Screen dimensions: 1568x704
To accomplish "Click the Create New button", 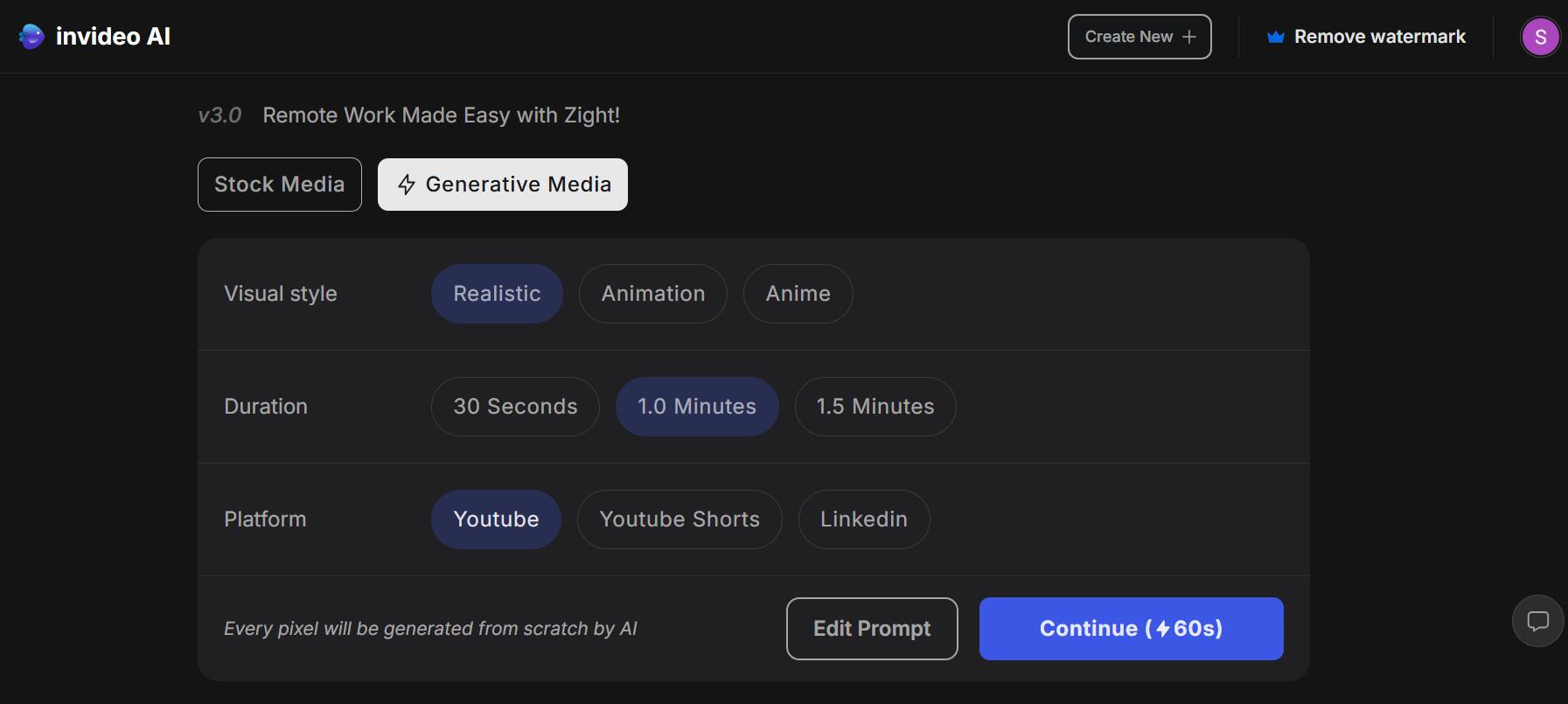I will click(1139, 37).
